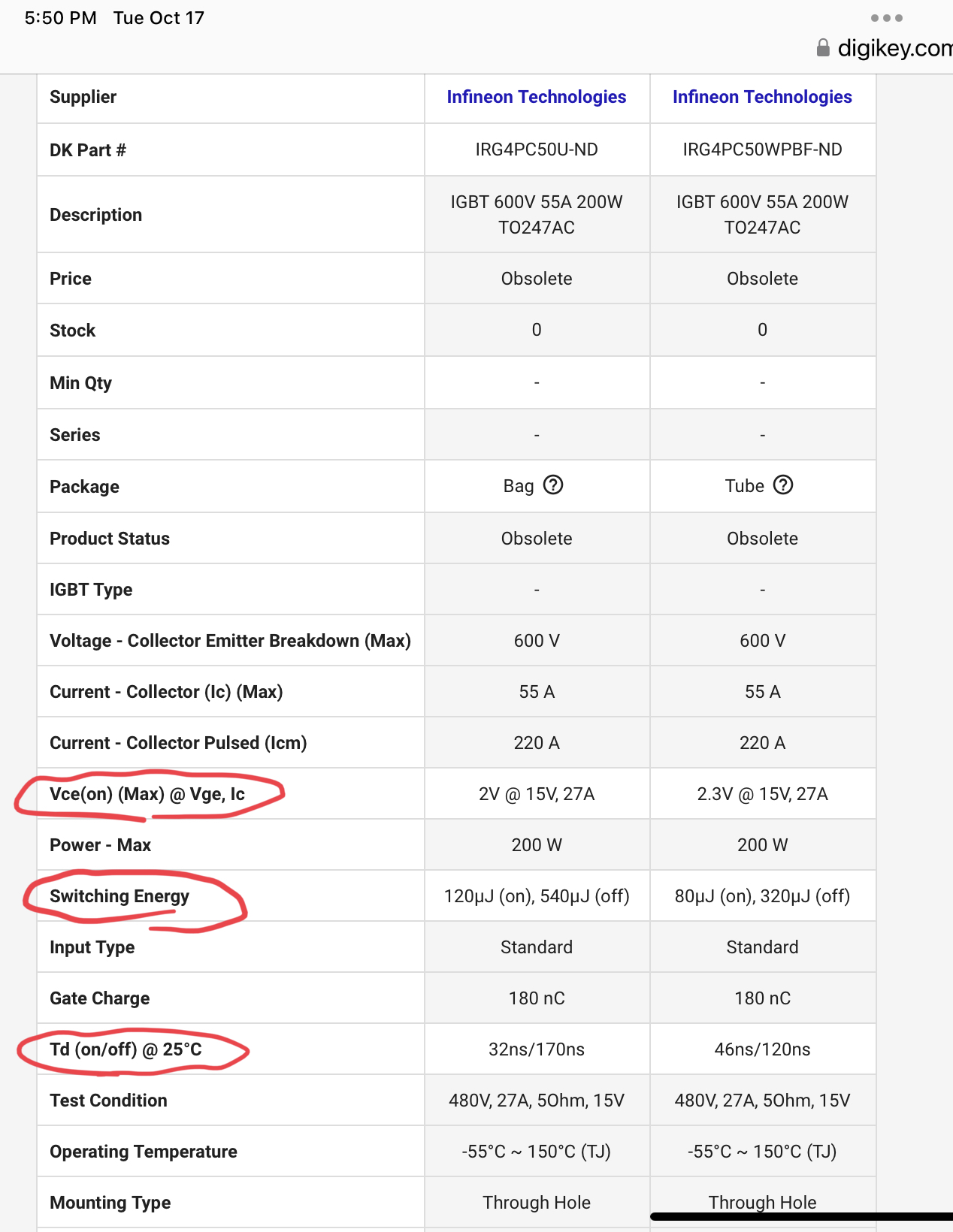Tap the date Tue Oct 17
Screen dimensions: 953x1232
click(159, 18)
